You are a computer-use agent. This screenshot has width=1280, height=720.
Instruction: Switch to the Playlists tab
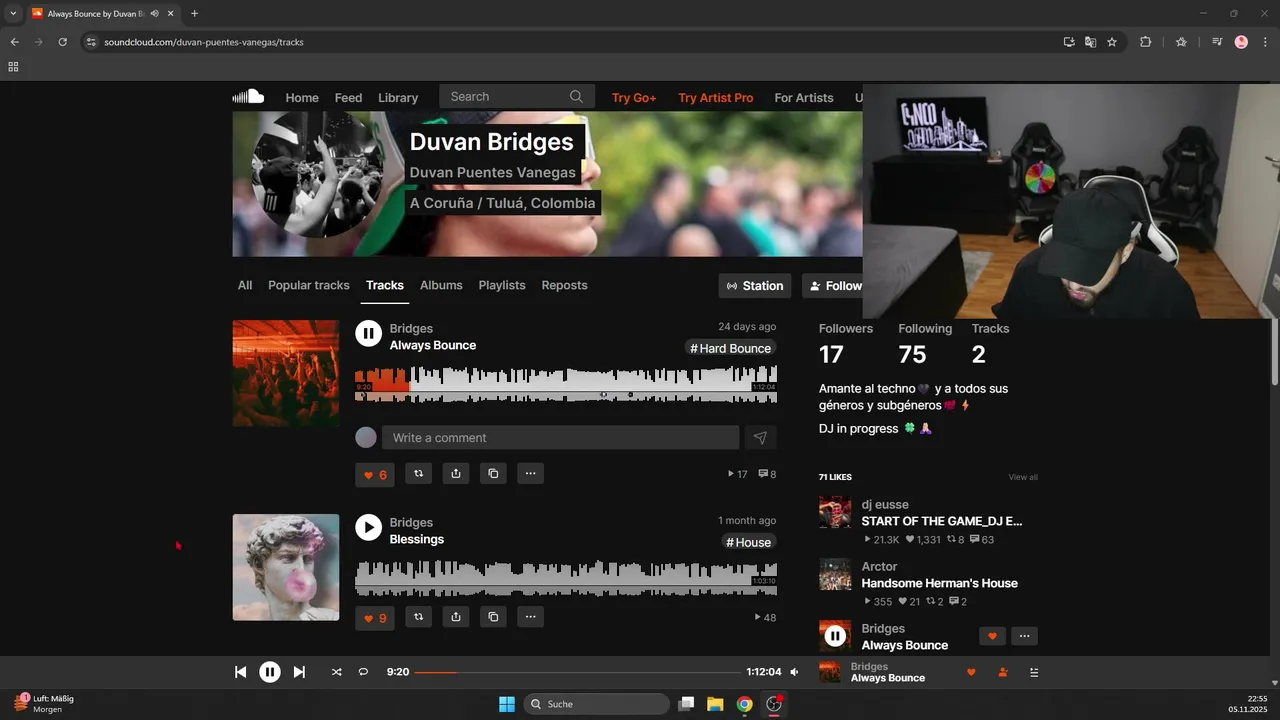502,285
